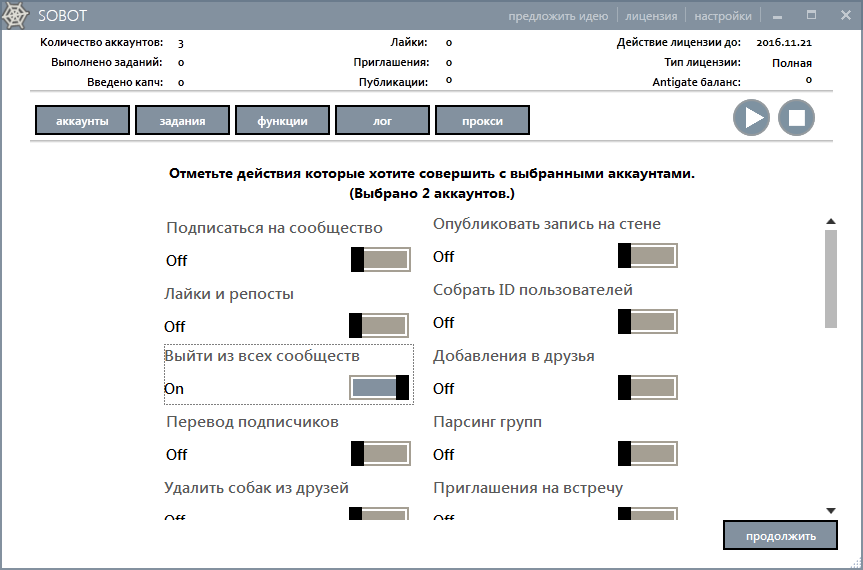
Task: Click the Приглашения counter label
Action: coord(391,62)
